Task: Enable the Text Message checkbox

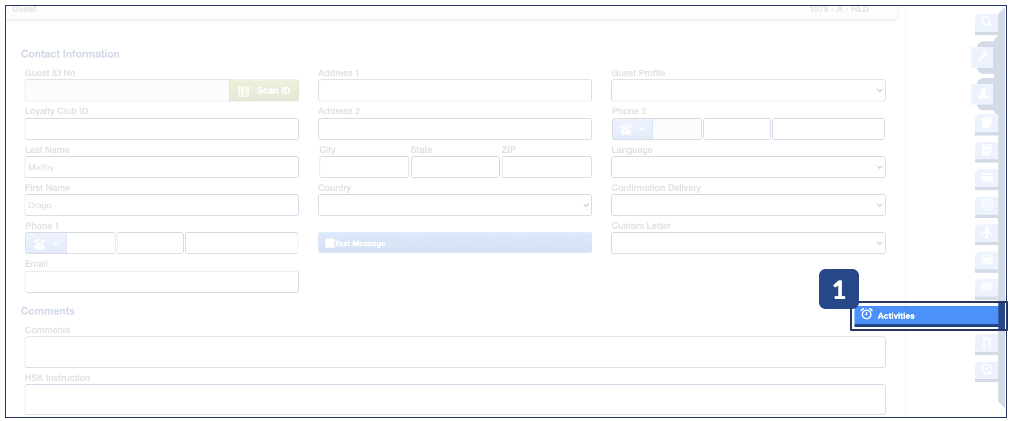Action: click(x=330, y=243)
